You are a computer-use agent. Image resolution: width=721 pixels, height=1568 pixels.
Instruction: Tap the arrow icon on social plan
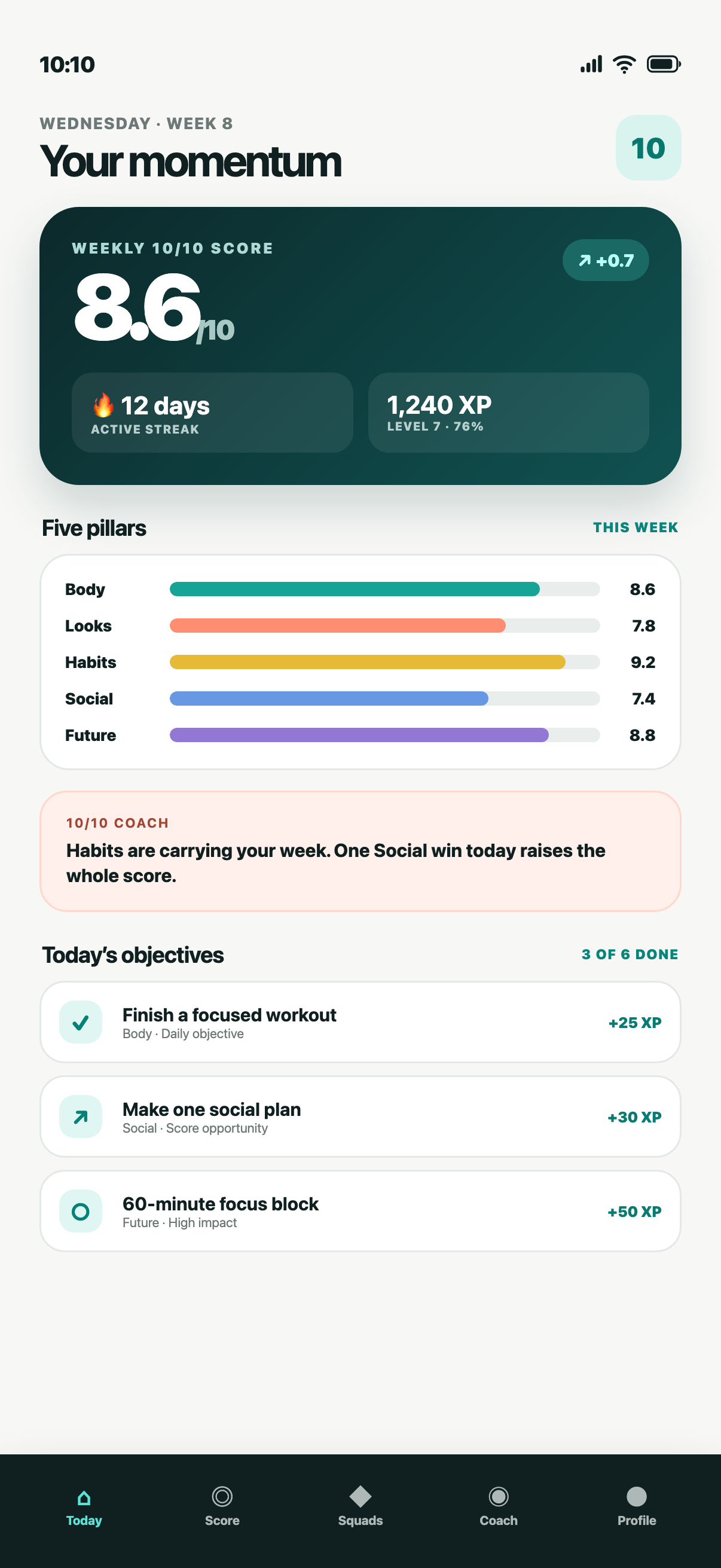(x=80, y=1116)
